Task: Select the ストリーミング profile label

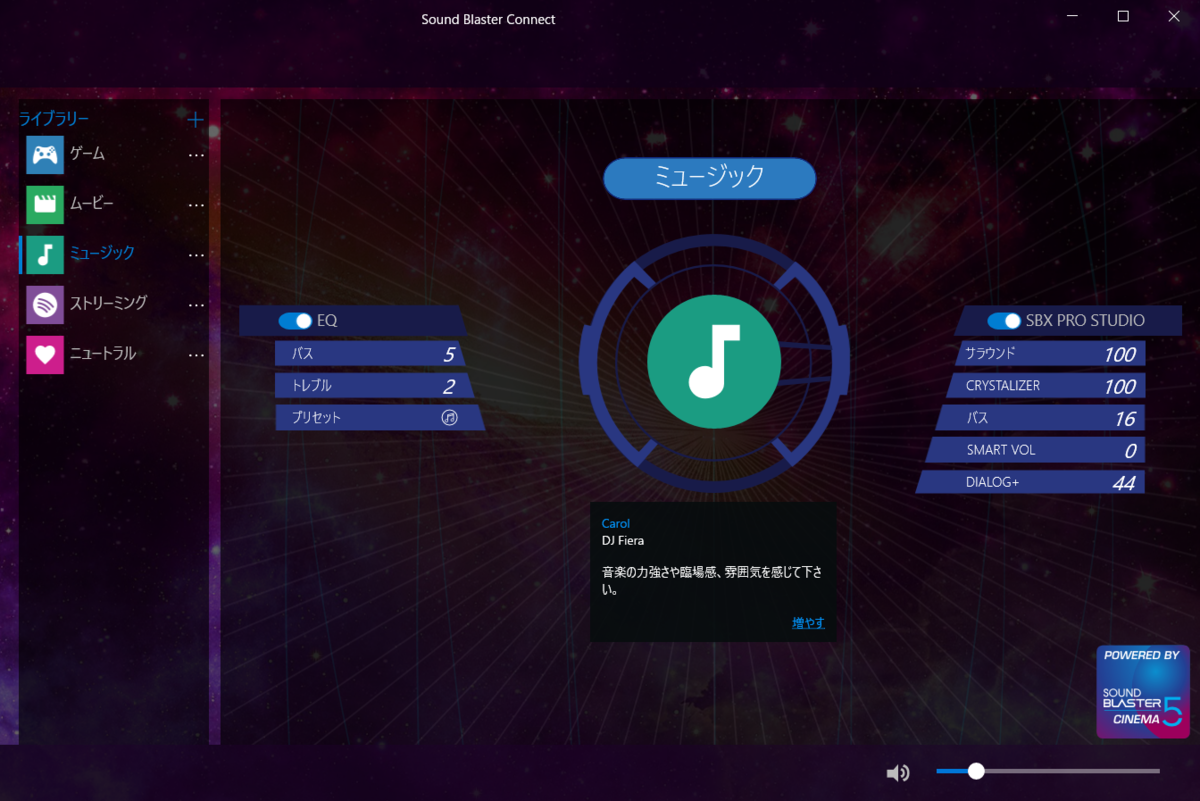Action: pyautogui.click(x=108, y=303)
